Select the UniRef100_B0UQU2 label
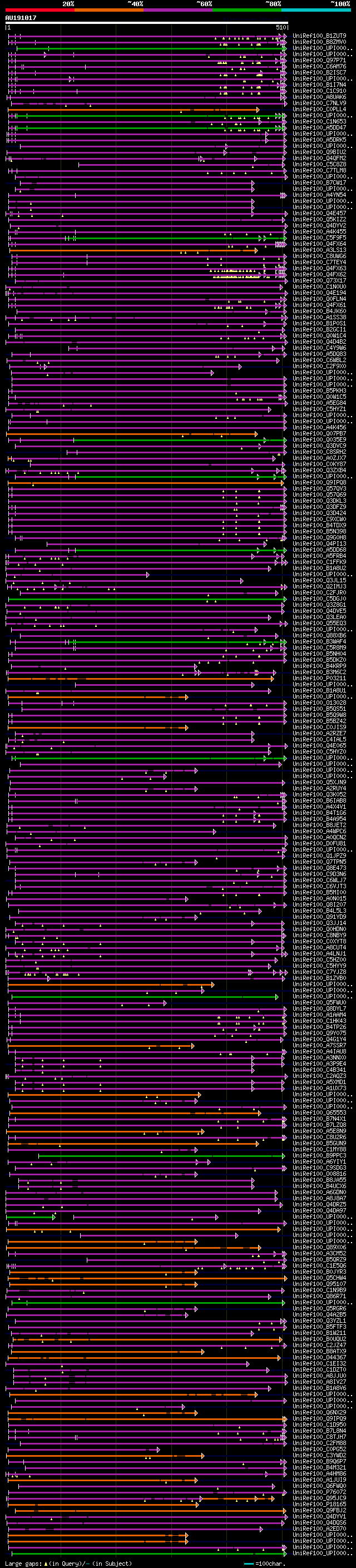This screenshot has width=356, height=1568. click(319, 1338)
